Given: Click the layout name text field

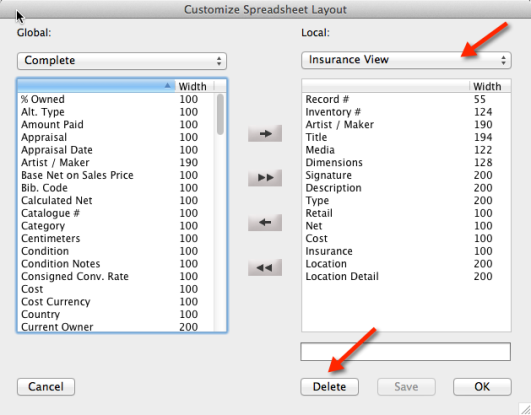Looking at the screenshot, I should [x=406, y=352].
